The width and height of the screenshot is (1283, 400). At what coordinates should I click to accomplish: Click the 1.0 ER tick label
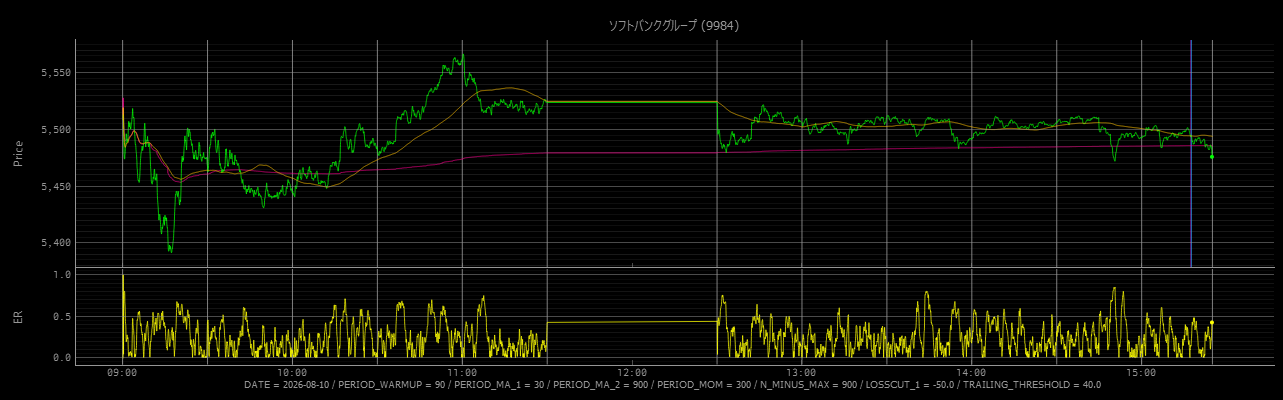[62, 274]
